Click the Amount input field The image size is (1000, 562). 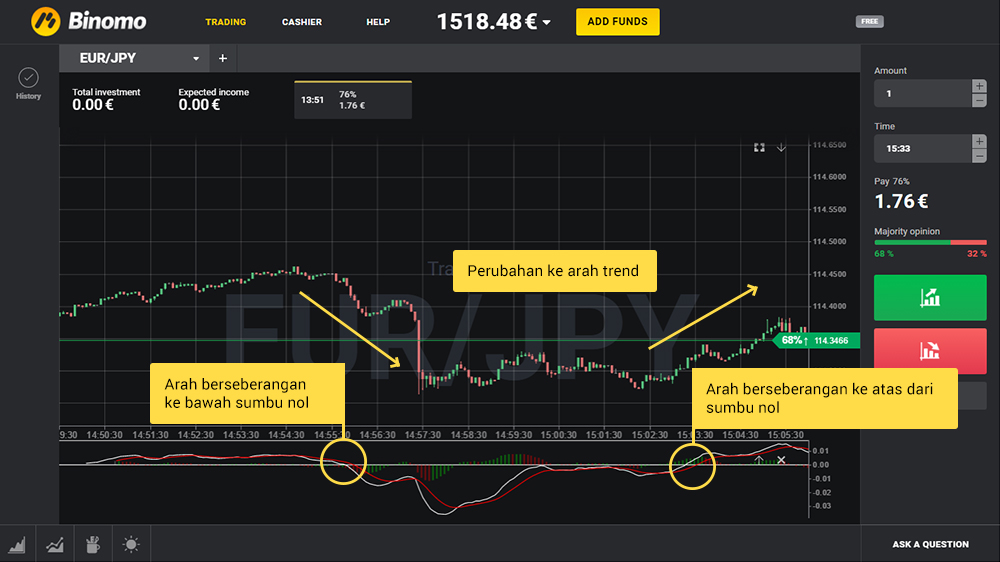pyautogui.click(x=922, y=93)
